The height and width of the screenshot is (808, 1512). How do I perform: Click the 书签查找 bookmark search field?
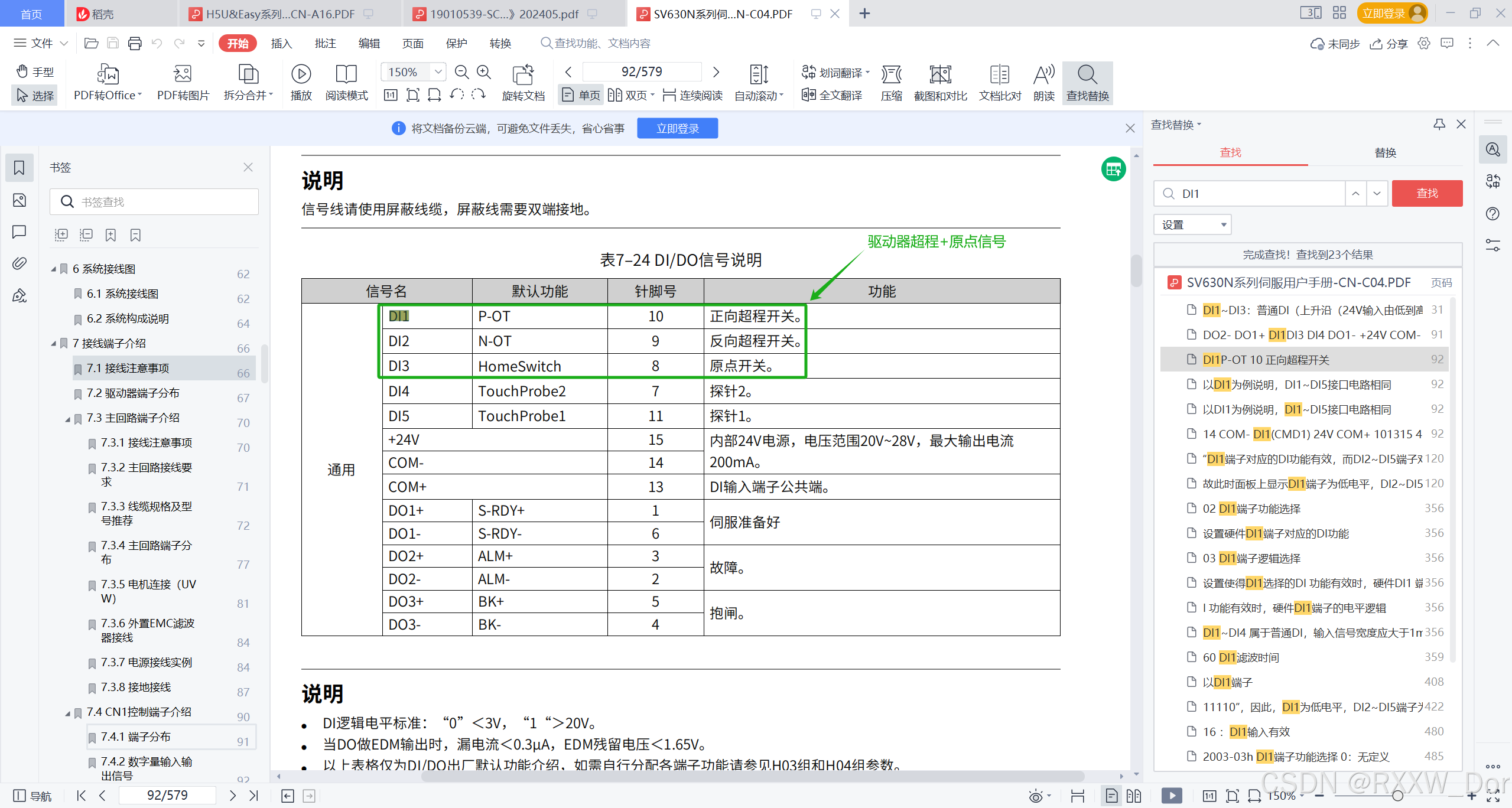[x=155, y=202]
